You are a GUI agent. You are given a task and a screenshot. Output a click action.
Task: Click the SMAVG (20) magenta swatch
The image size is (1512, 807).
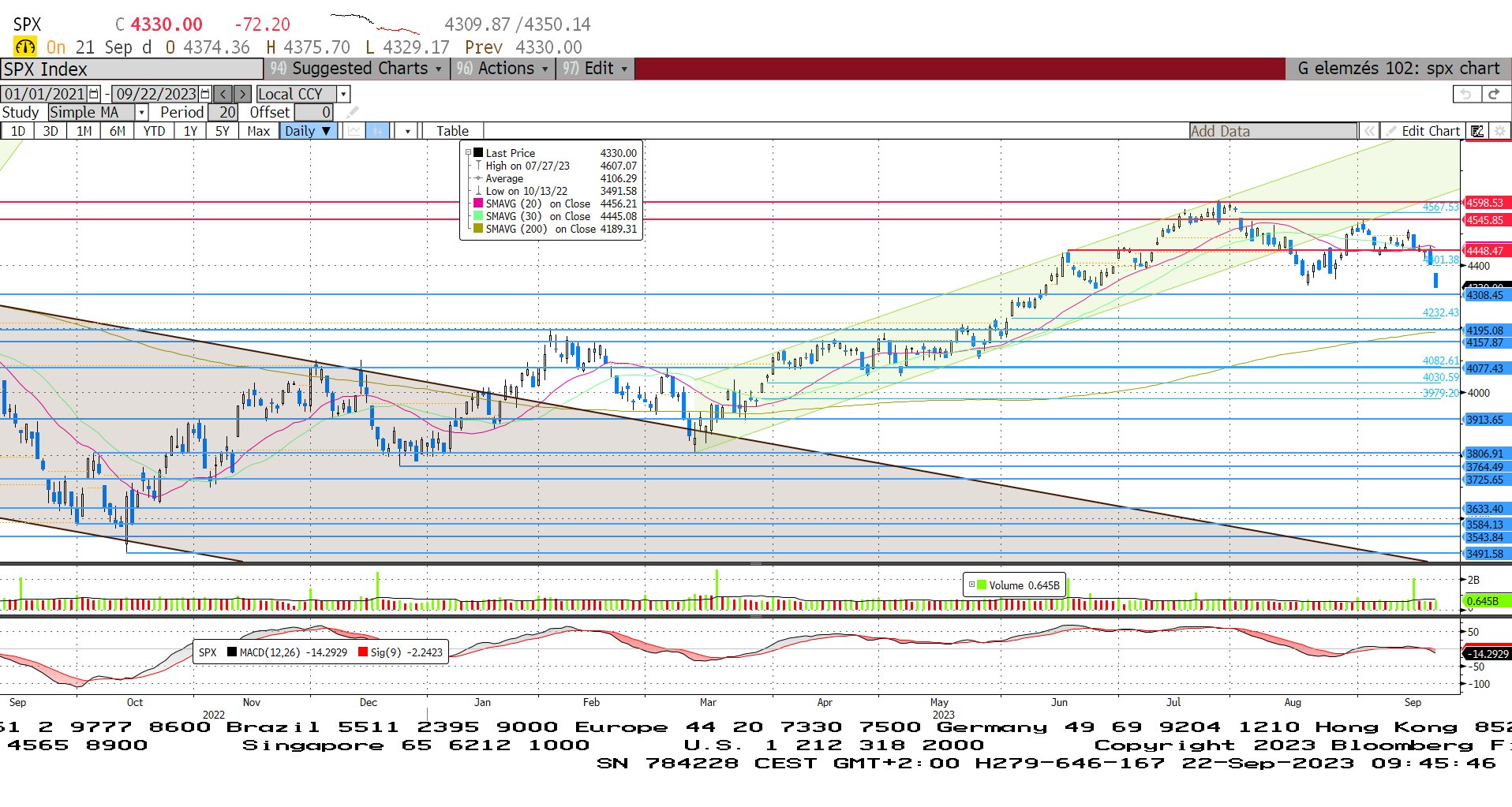[x=478, y=204]
